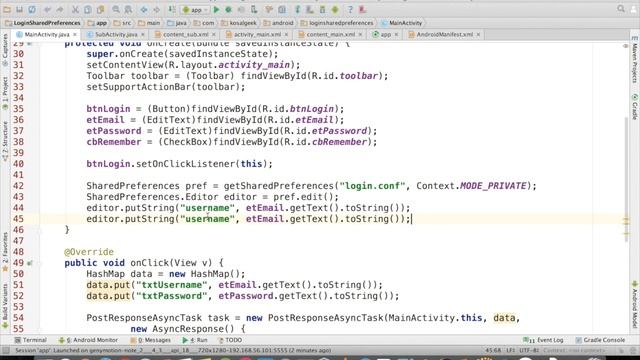Image resolution: width=640 pixels, height=360 pixels.
Task: Open the 4: Run panel
Action: pos(195,340)
